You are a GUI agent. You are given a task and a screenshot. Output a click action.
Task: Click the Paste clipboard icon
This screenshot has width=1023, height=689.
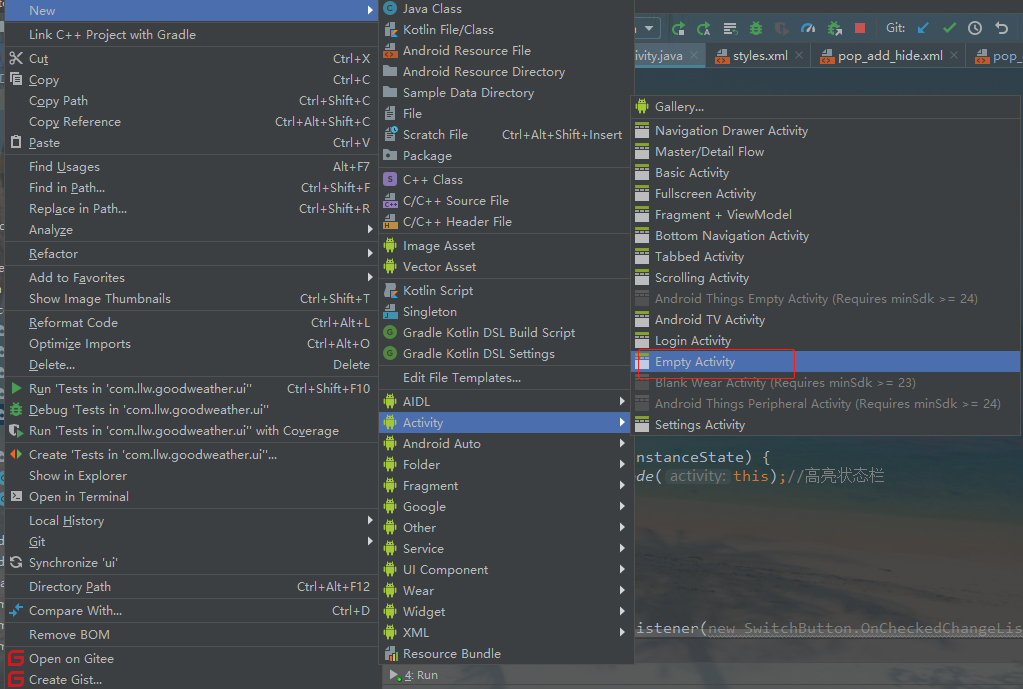(x=16, y=142)
